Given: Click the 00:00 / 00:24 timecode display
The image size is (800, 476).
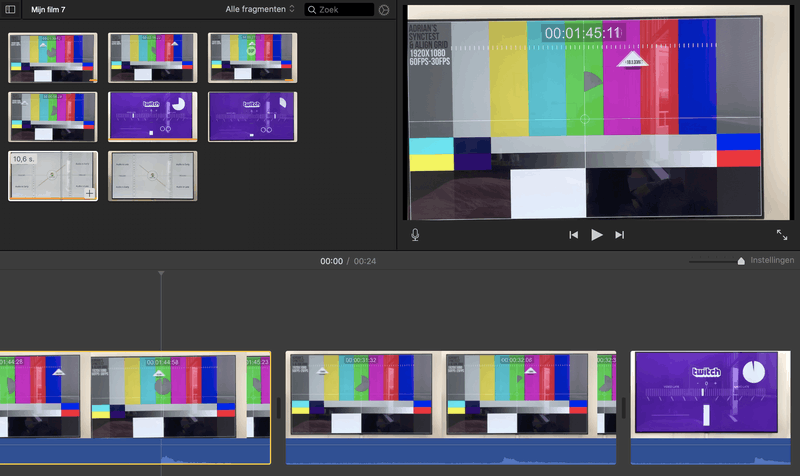Looking at the screenshot, I should coord(348,261).
